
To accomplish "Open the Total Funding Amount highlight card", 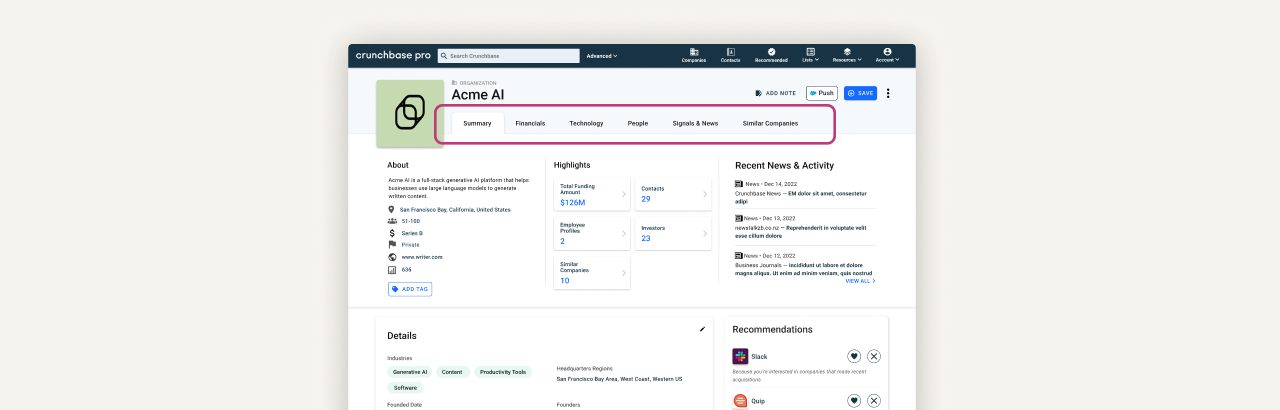I will (x=592, y=194).
